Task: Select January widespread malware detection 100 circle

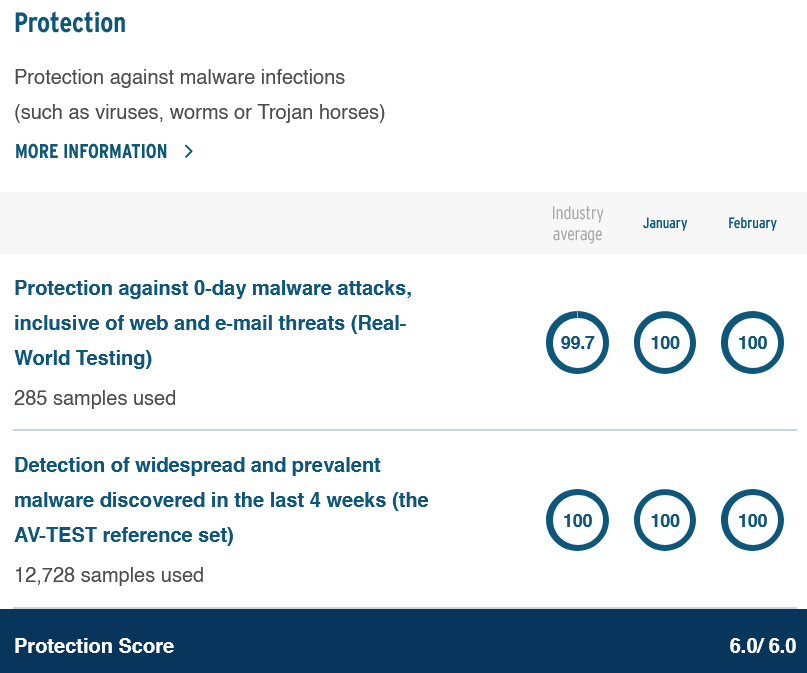Action: (665, 520)
